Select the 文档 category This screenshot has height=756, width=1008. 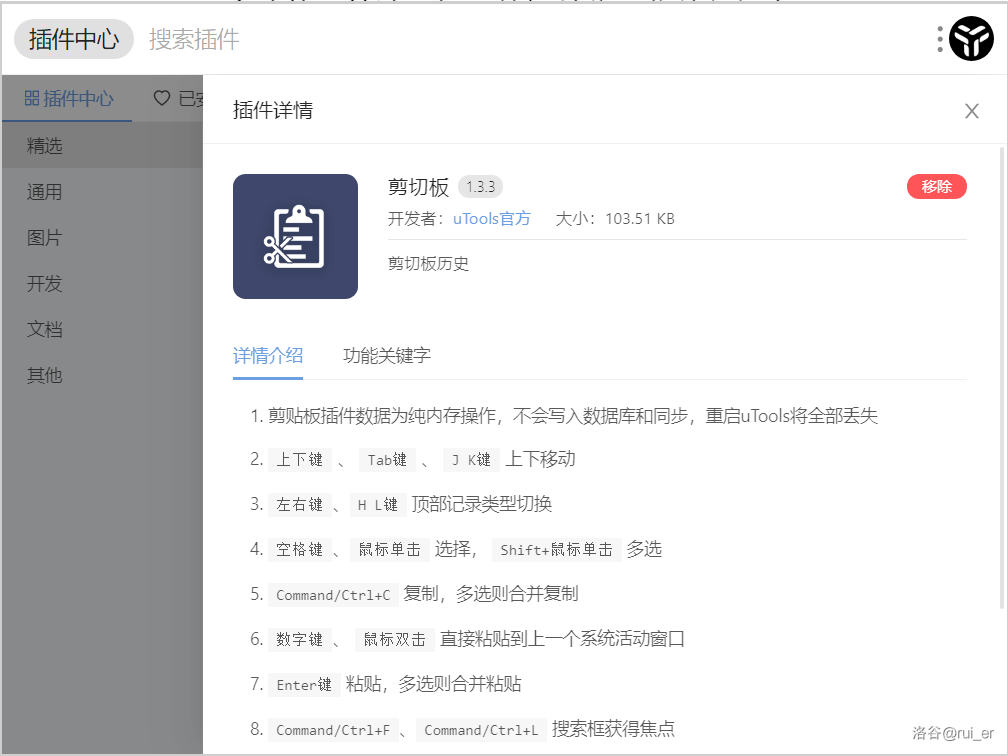[45, 329]
